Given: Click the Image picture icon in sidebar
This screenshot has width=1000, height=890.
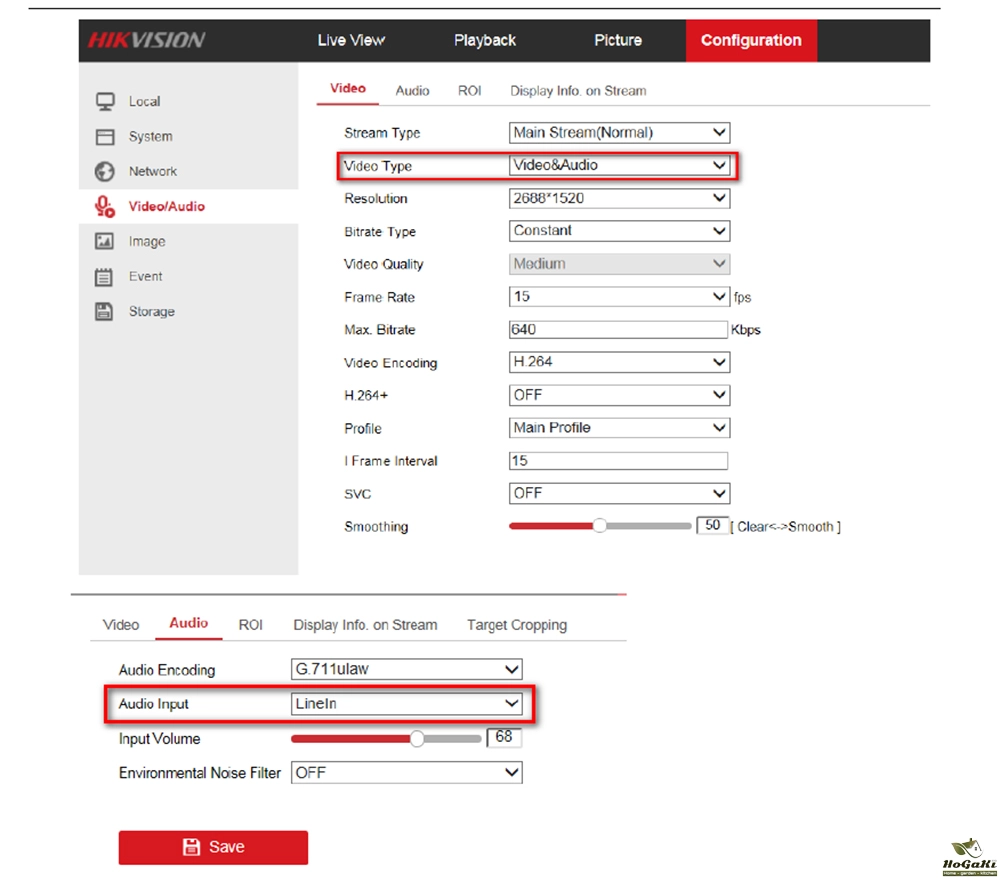Looking at the screenshot, I should point(104,242).
